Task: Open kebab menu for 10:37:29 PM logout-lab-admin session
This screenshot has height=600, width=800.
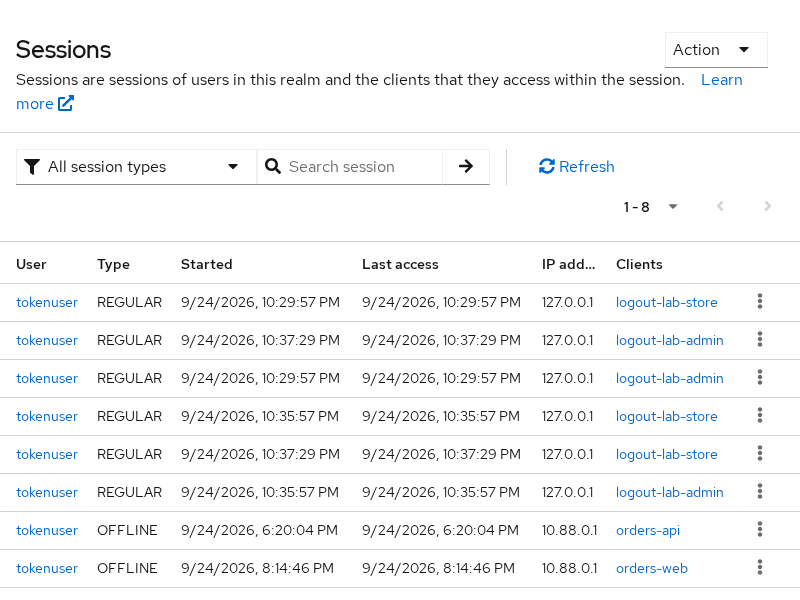Action: coord(760,339)
